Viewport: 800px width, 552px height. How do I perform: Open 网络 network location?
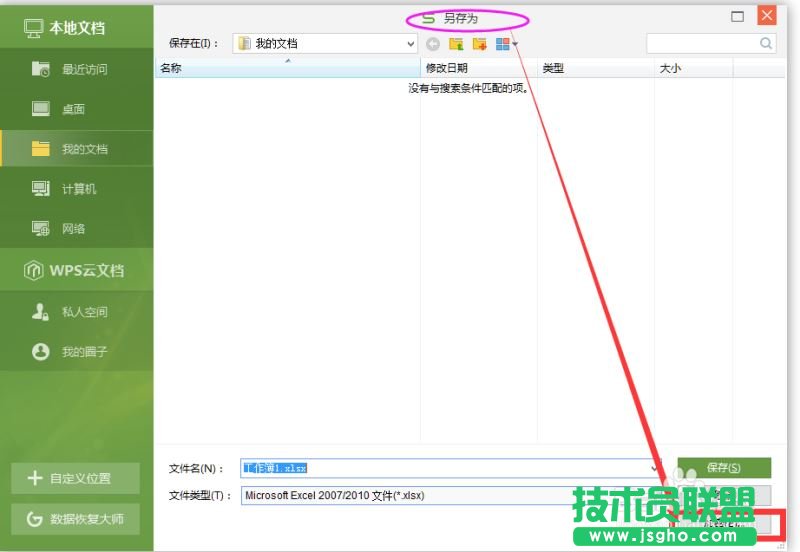click(77, 229)
